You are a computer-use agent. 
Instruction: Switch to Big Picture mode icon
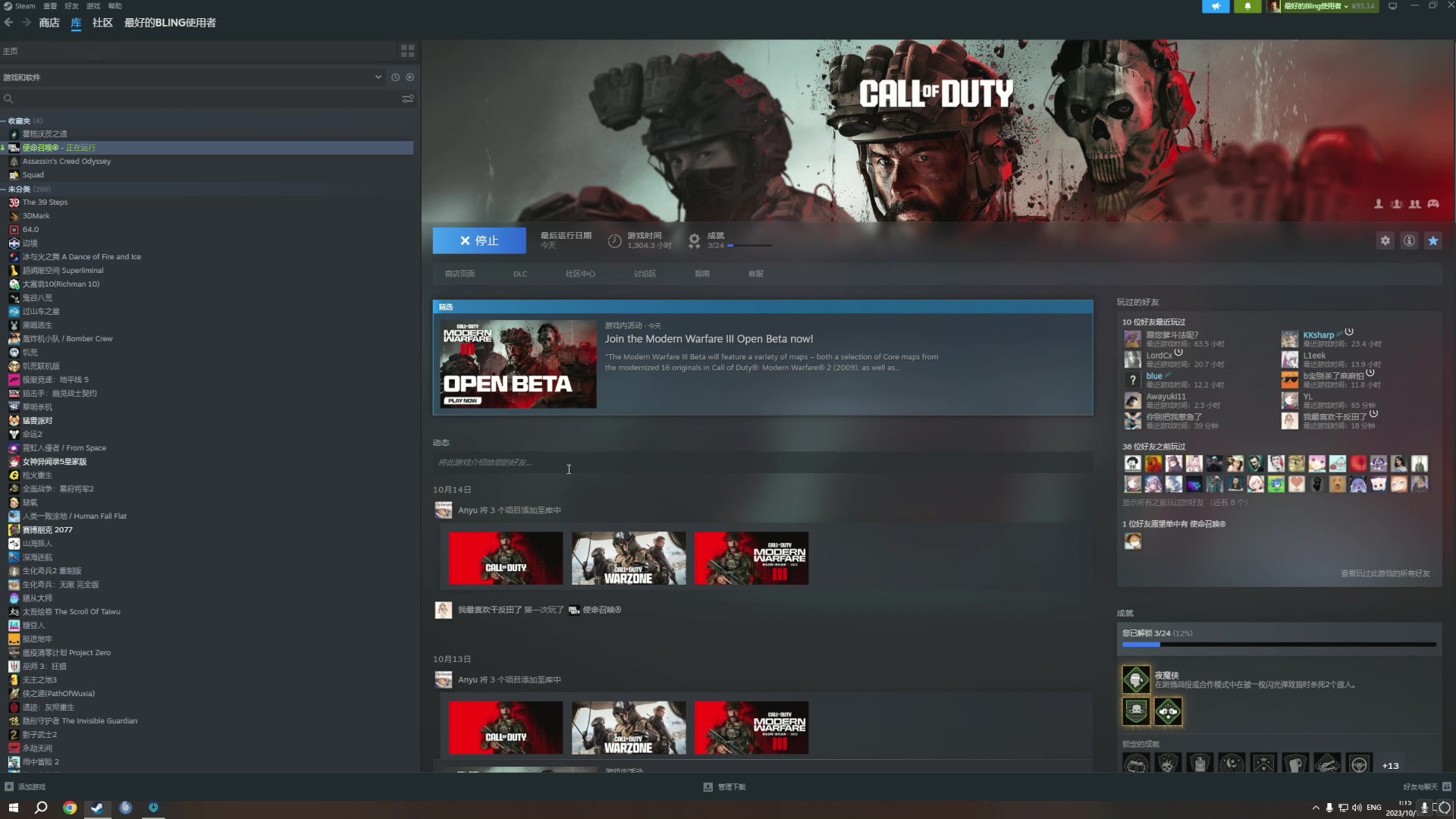pyautogui.click(x=1392, y=6)
